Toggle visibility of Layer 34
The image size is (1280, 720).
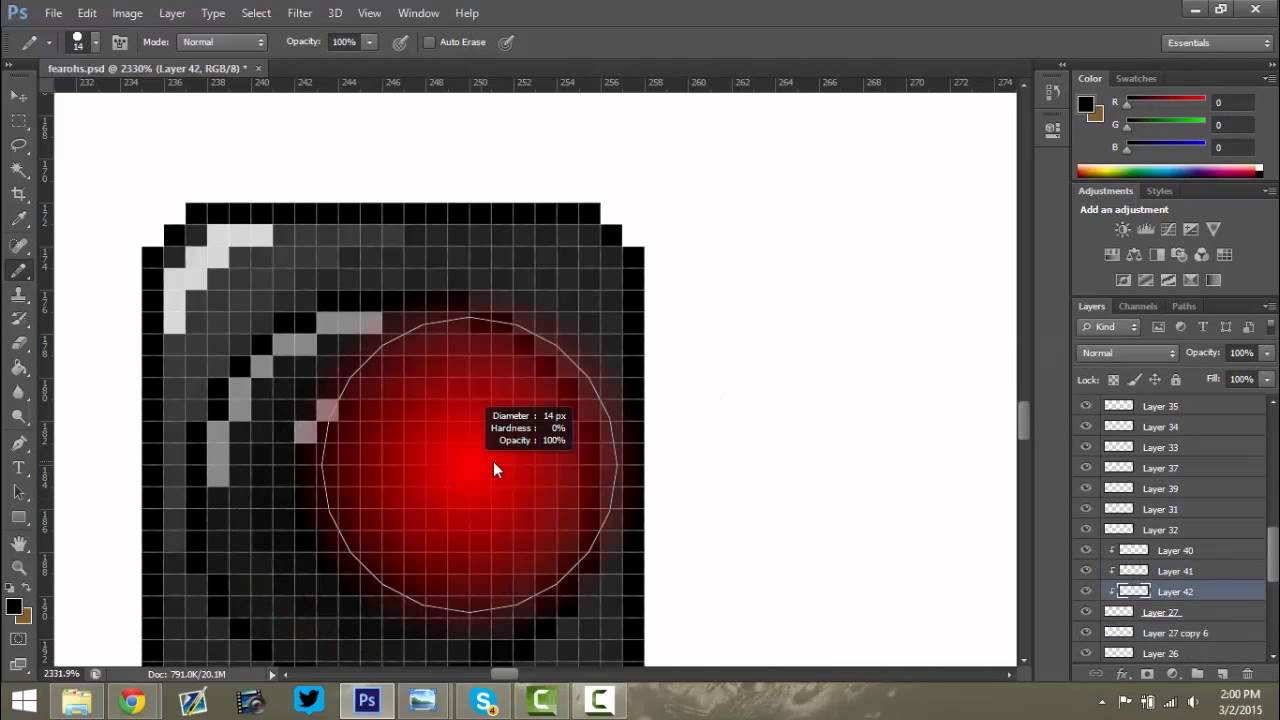(1086, 427)
